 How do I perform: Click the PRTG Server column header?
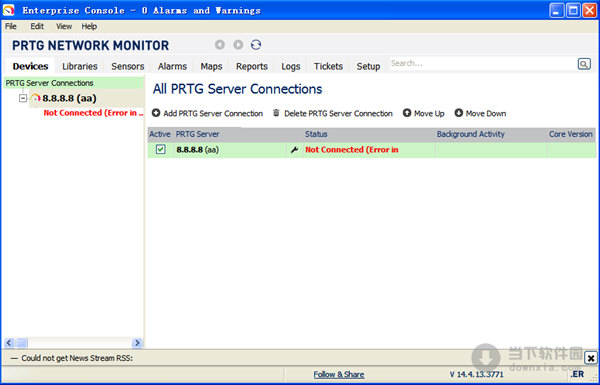pos(197,134)
